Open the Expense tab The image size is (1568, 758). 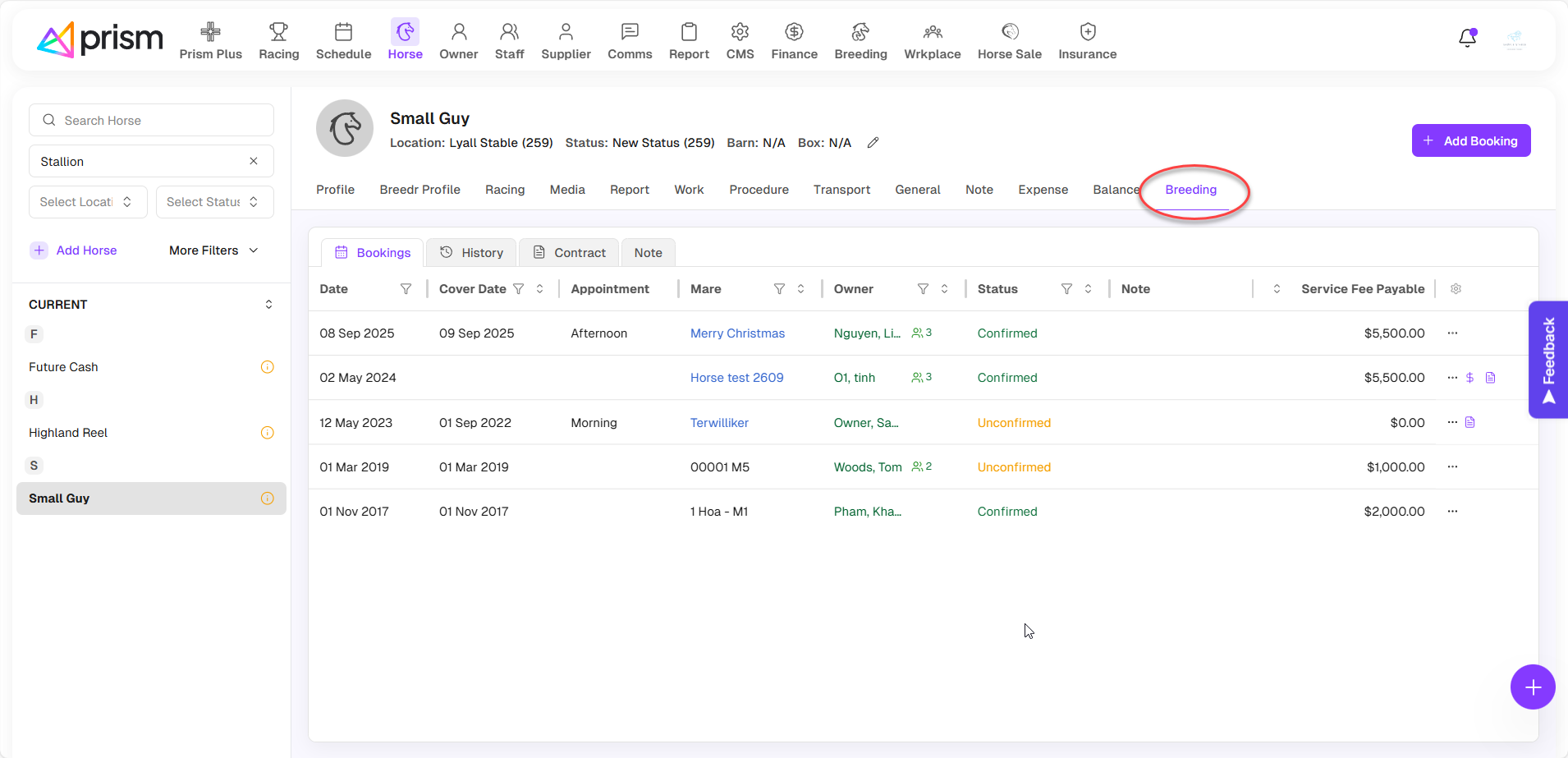(1043, 190)
